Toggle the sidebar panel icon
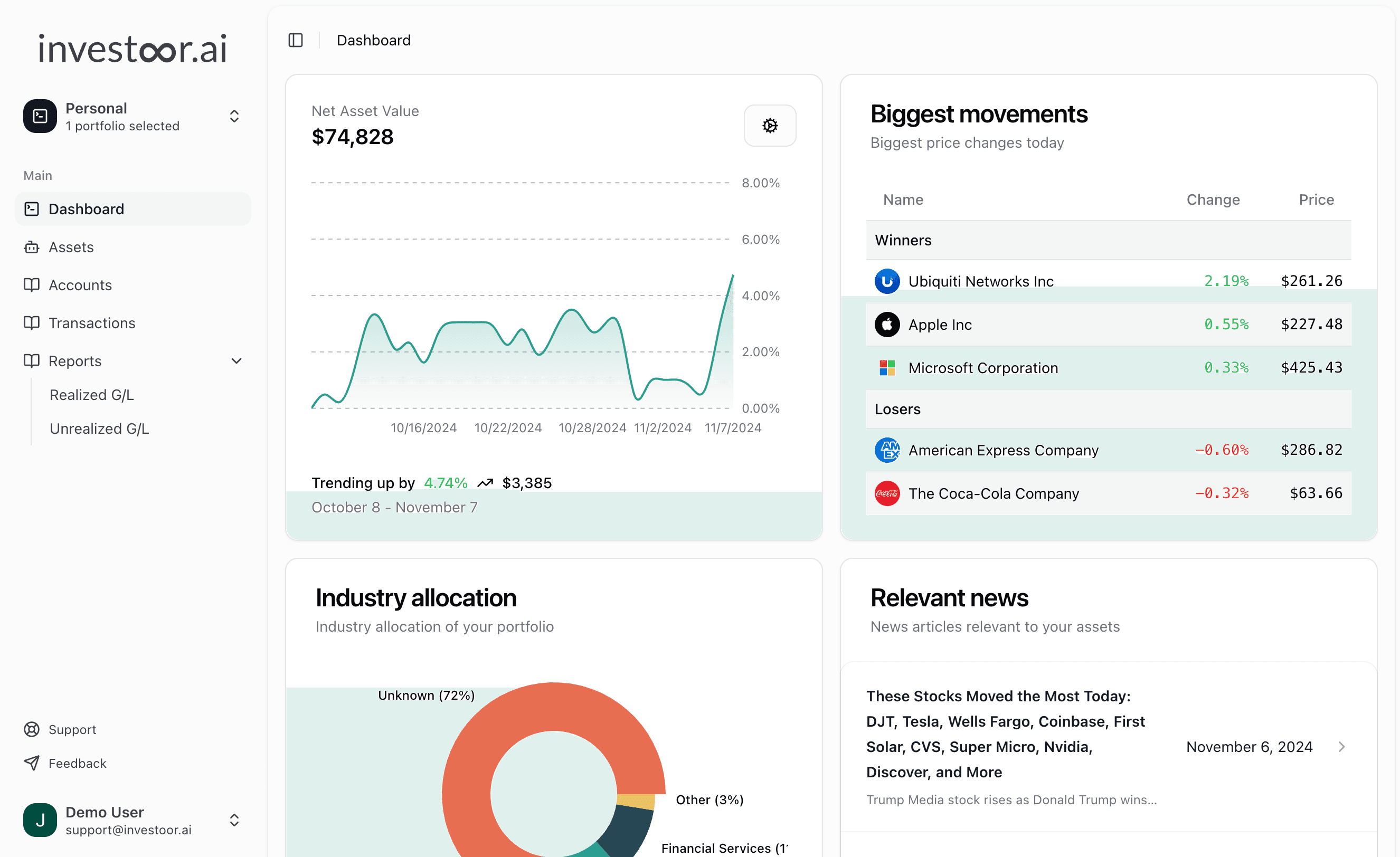 pyautogui.click(x=296, y=40)
